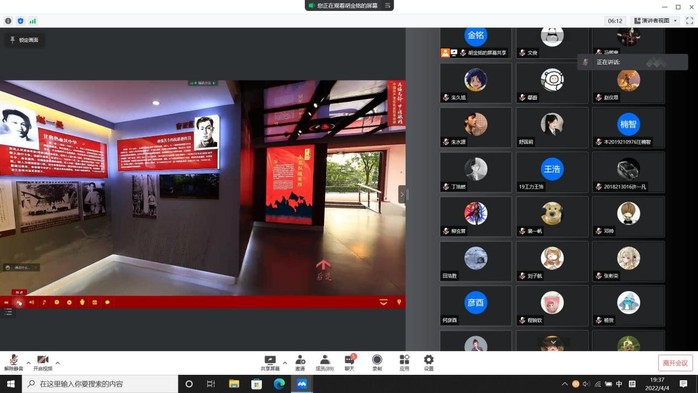
Task: Enter full screen mode at top right
Action: tap(689, 20)
